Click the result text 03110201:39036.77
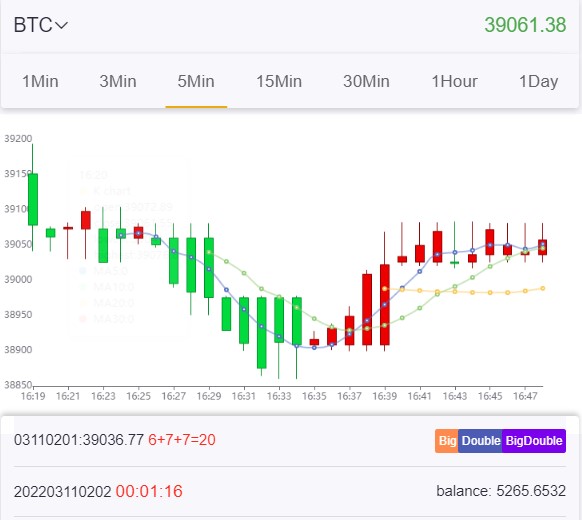Screen dimensions: 582x520 click(79, 440)
